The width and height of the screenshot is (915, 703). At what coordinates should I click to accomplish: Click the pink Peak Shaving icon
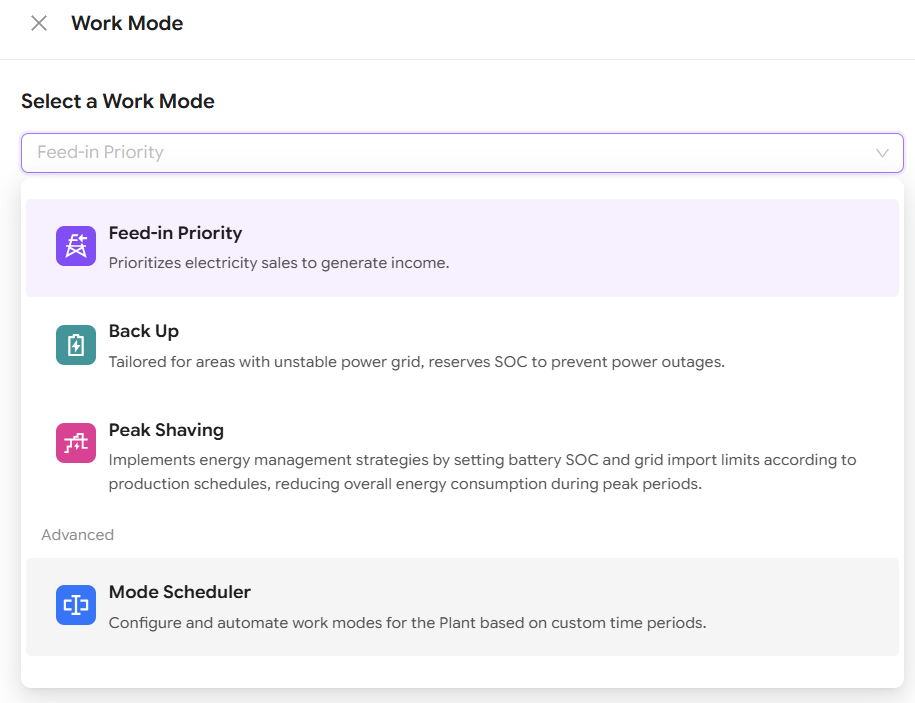(76, 443)
